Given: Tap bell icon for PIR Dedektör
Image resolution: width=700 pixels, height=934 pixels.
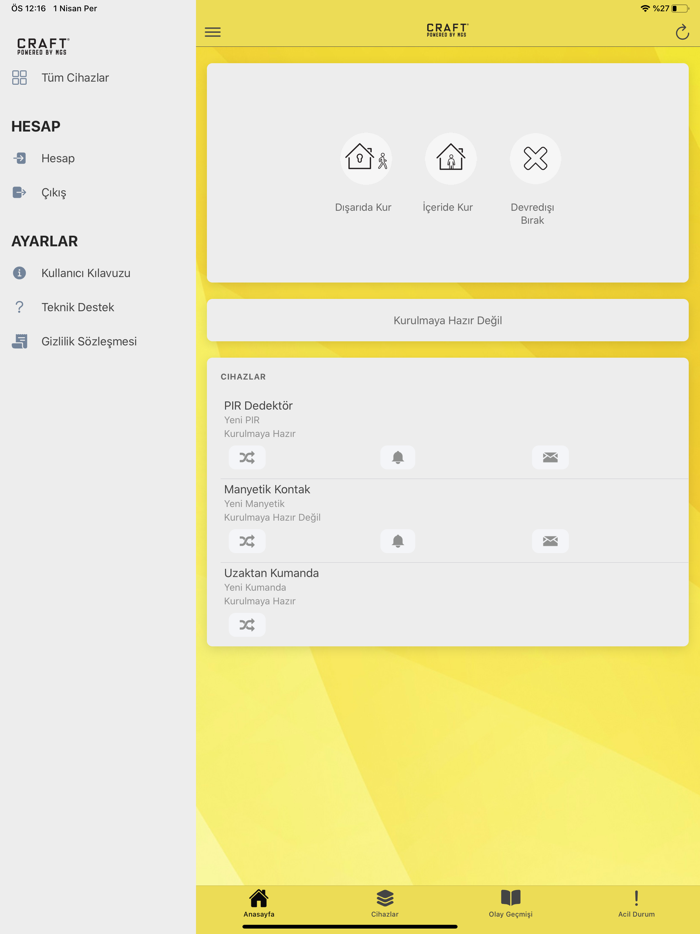Looking at the screenshot, I should [x=398, y=457].
